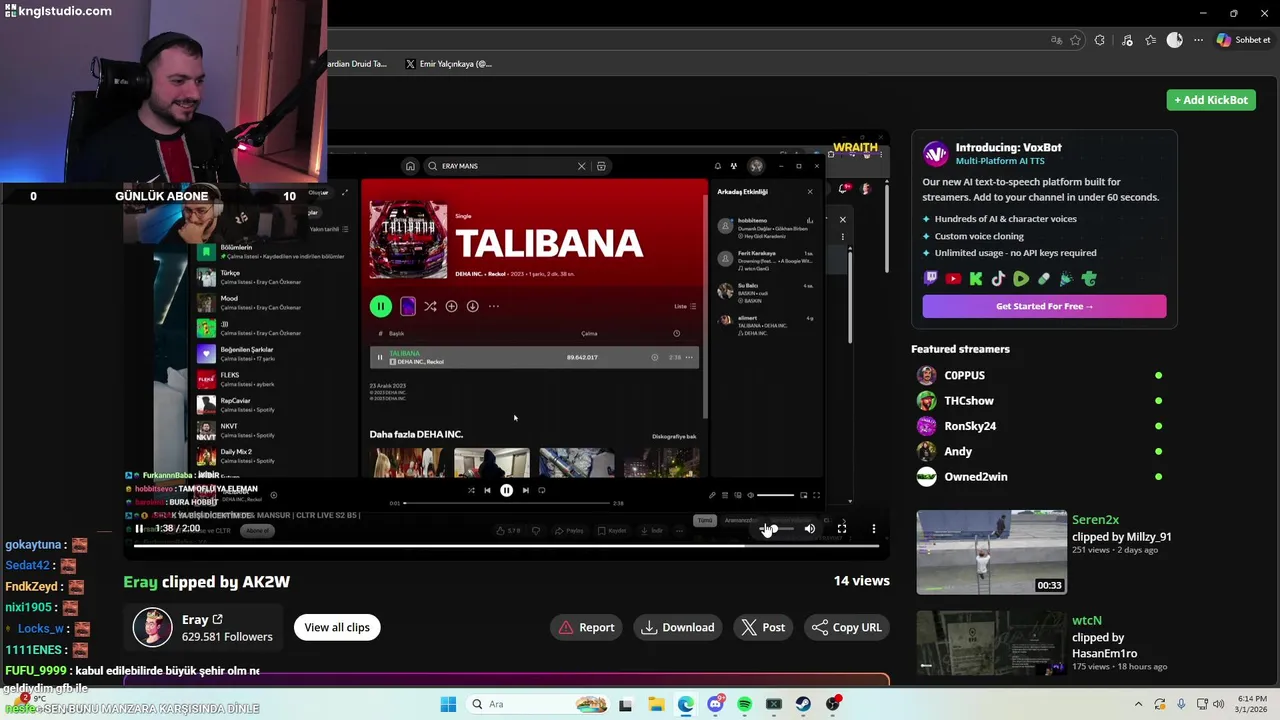Viewport: 1280px width, 720px height.
Task: Seek within the clip progress bar
Action: tap(506, 546)
